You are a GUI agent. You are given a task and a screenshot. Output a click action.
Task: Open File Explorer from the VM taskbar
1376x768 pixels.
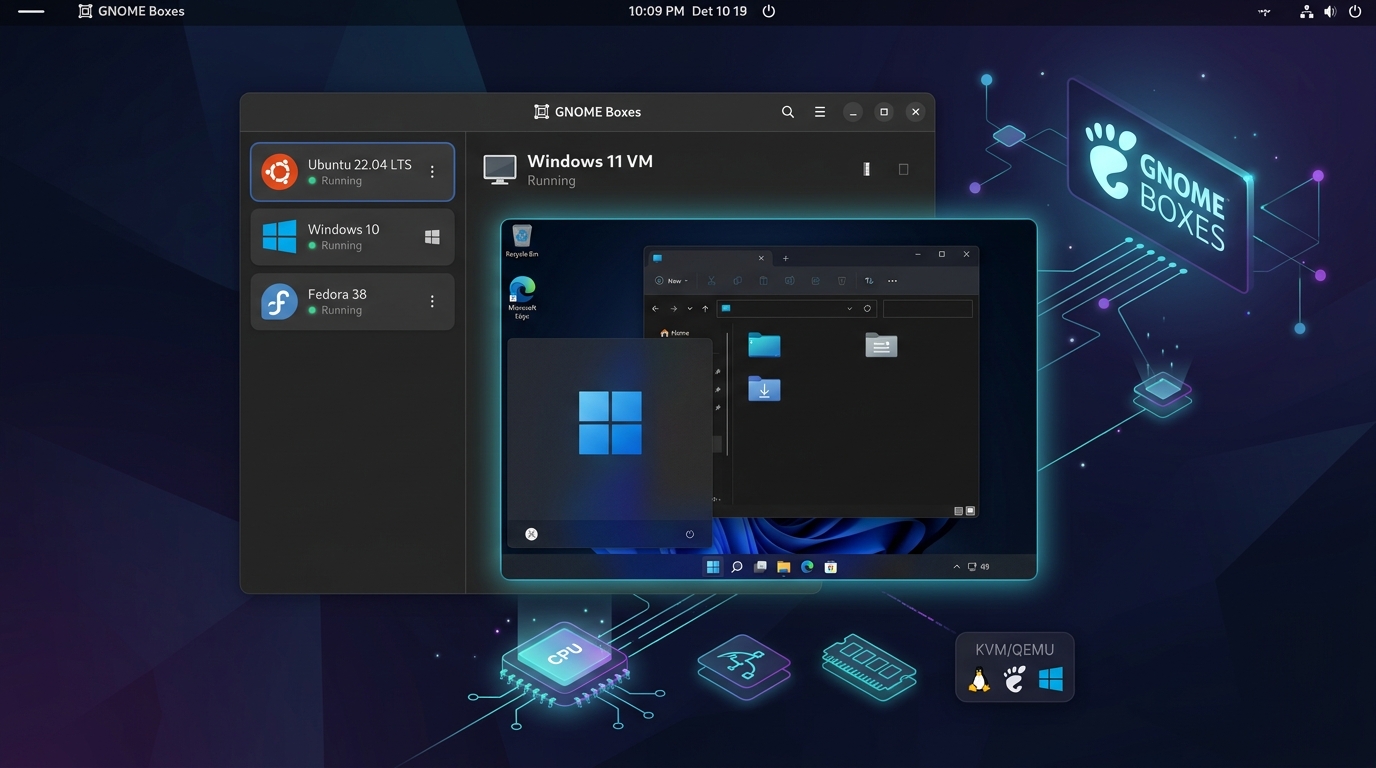pos(784,567)
